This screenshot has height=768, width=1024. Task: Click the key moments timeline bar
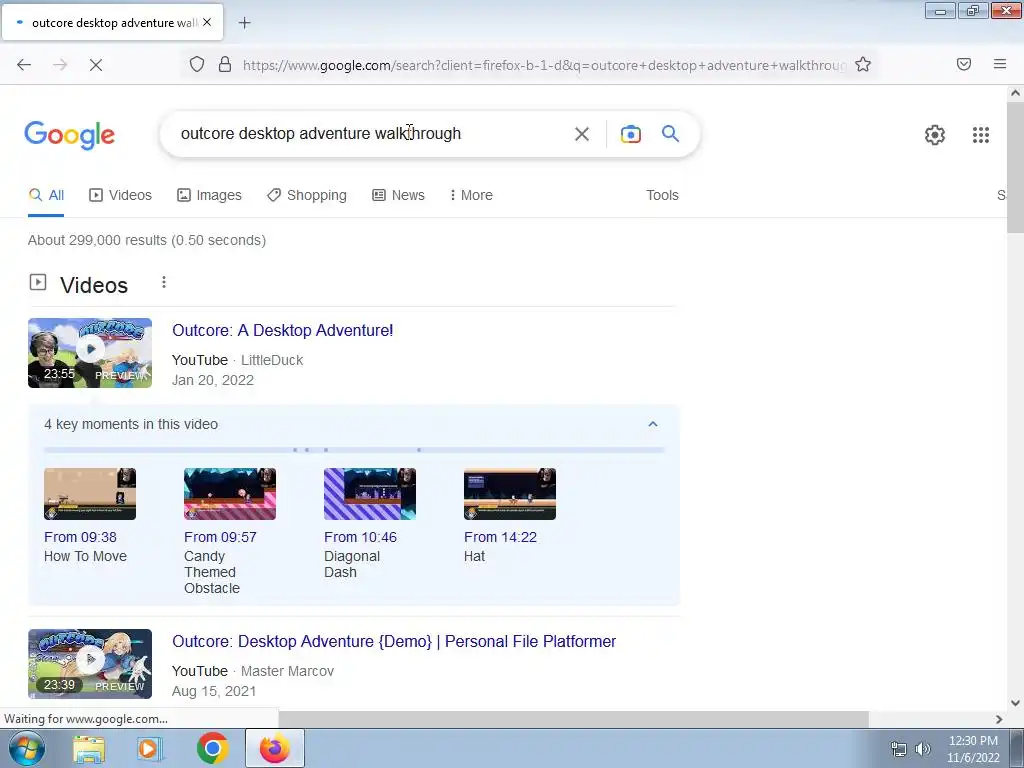(x=354, y=450)
